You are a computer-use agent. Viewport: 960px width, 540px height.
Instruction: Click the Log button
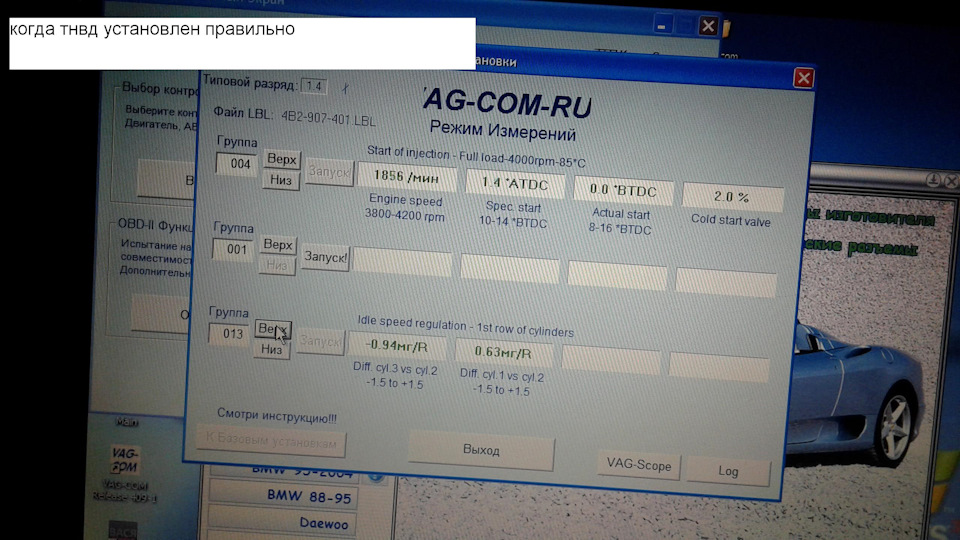729,471
